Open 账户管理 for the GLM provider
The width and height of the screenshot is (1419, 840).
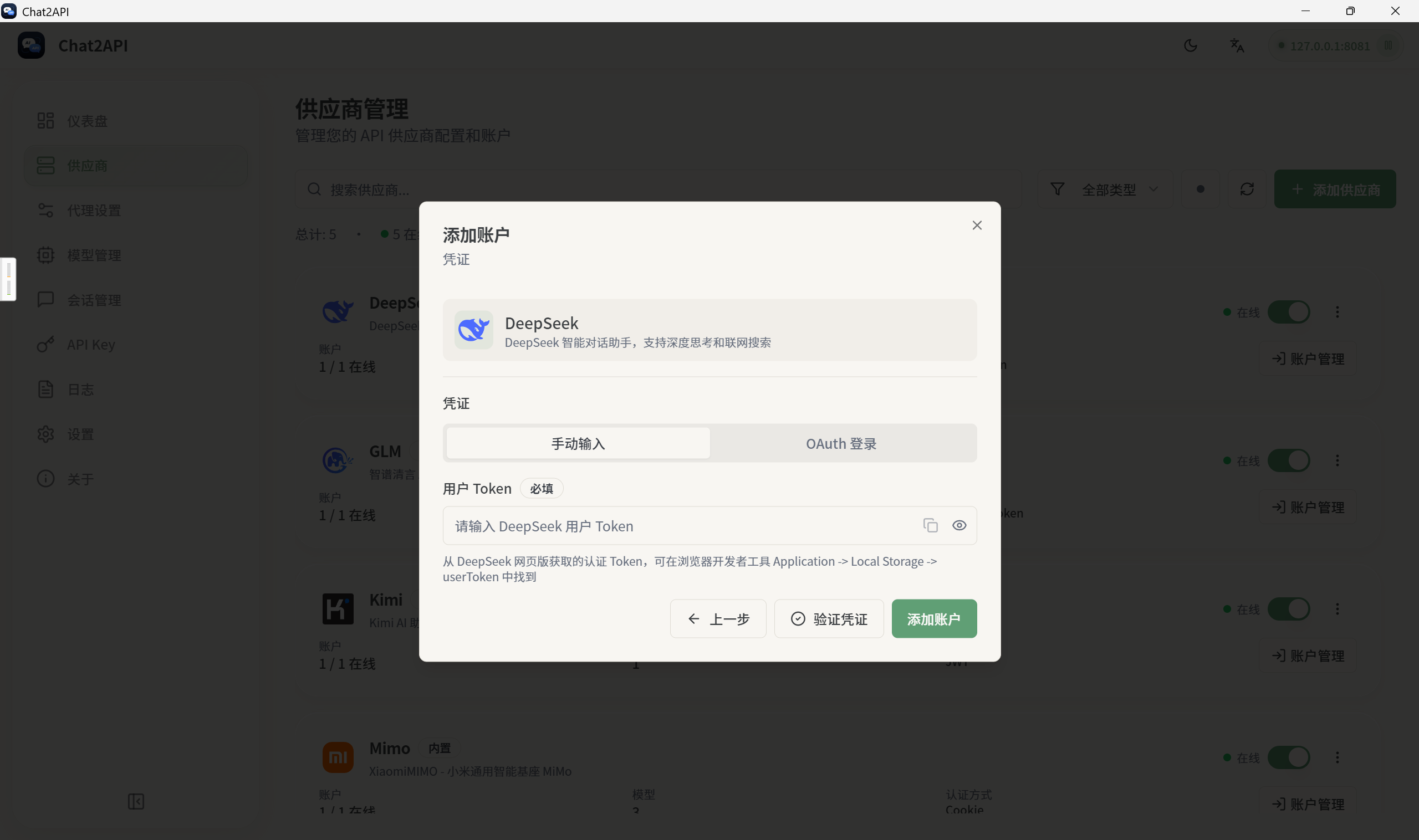pyautogui.click(x=1308, y=507)
